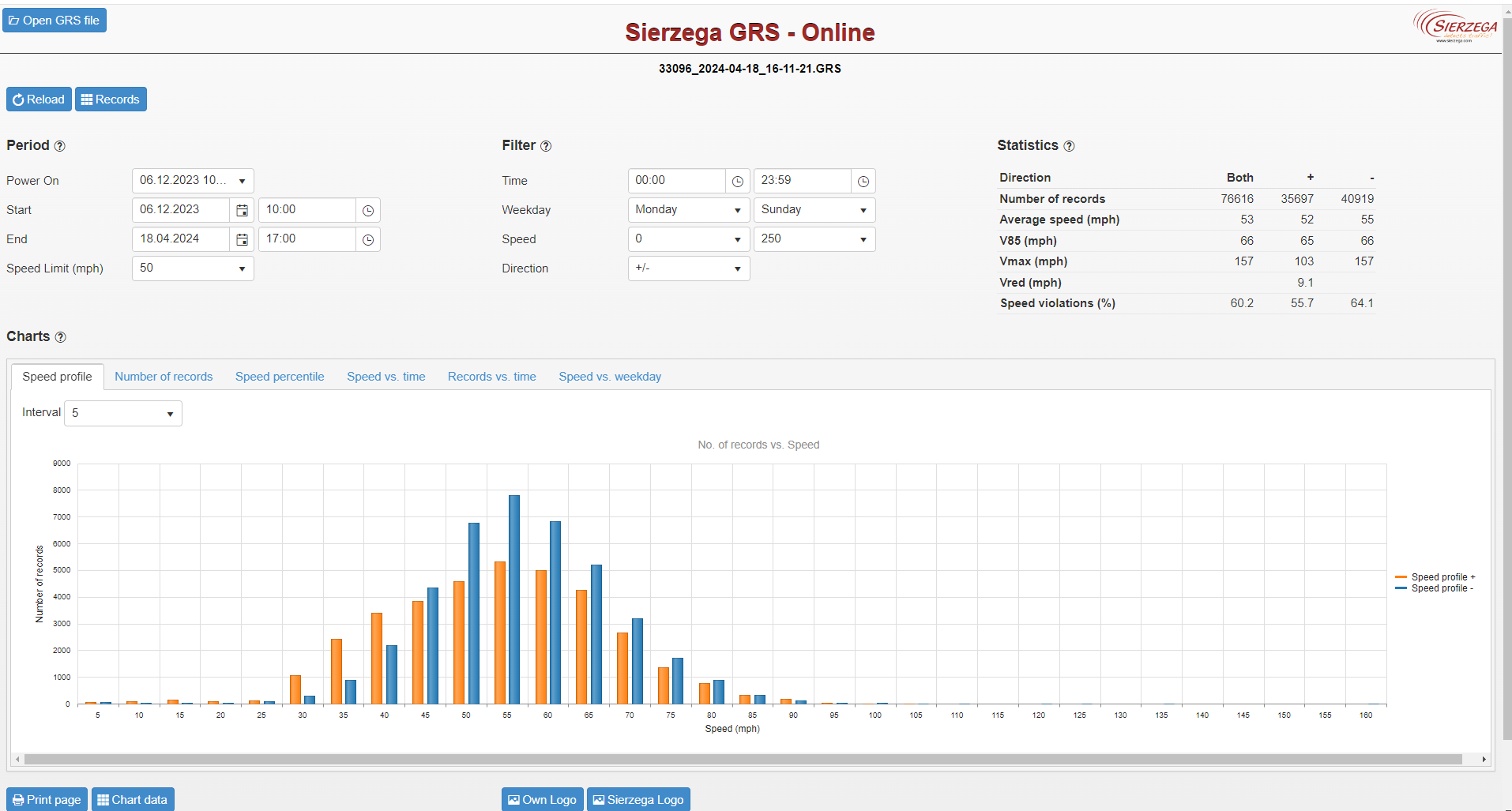
Task: Open the Start date calendar picker icon
Action: [242, 210]
